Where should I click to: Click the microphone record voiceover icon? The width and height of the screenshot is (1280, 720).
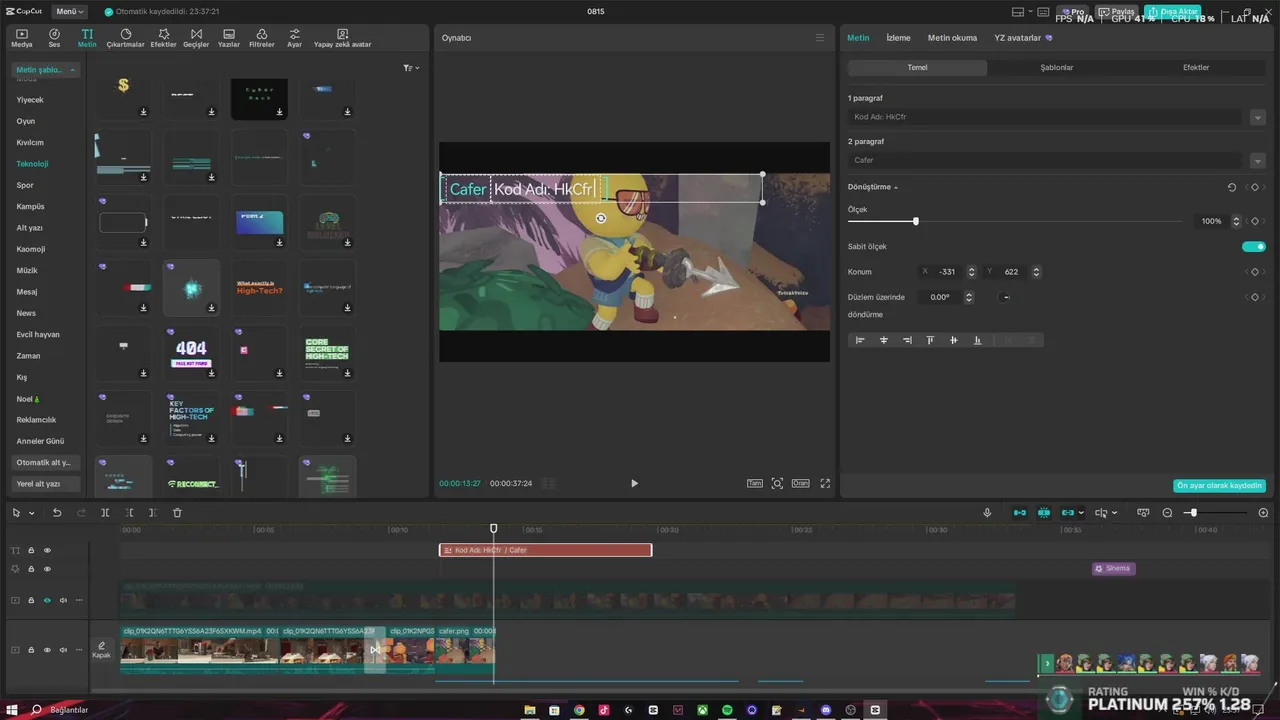pyautogui.click(x=987, y=513)
